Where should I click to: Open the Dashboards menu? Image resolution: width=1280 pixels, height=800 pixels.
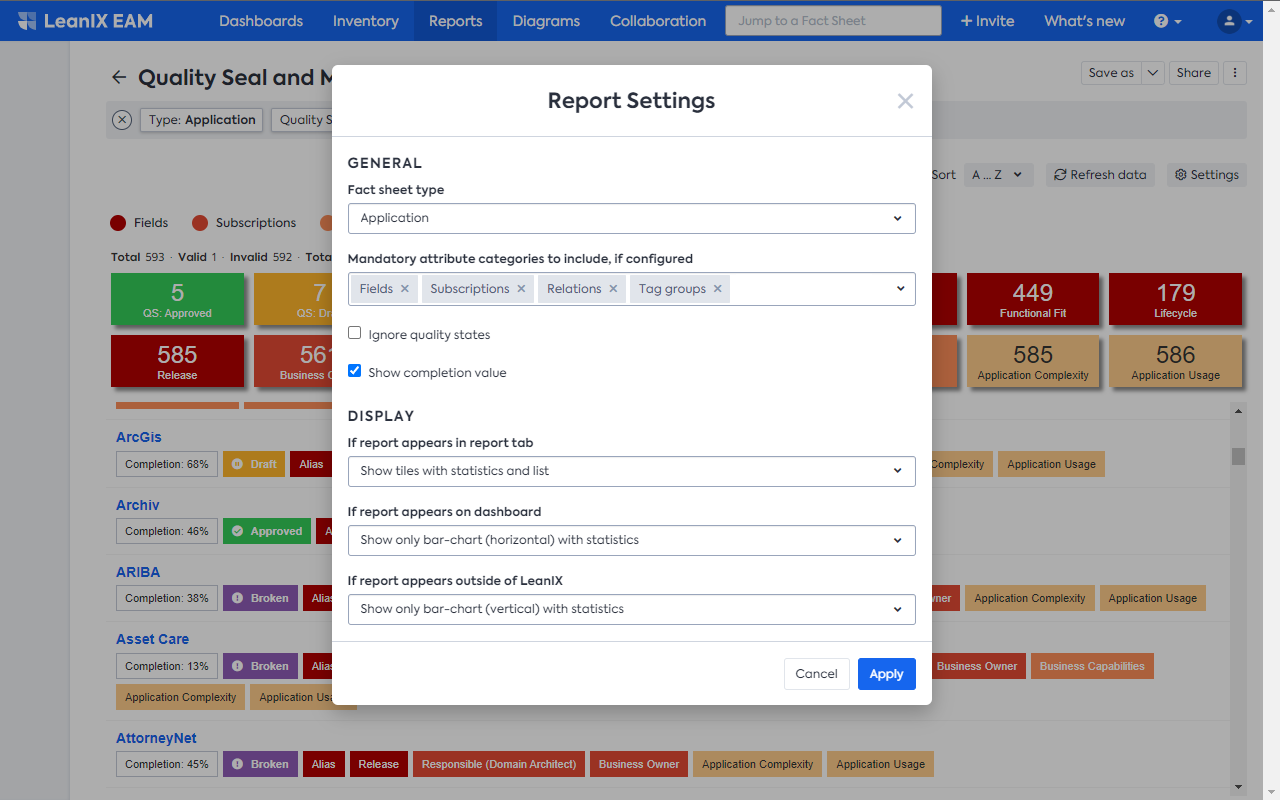[x=261, y=21]
